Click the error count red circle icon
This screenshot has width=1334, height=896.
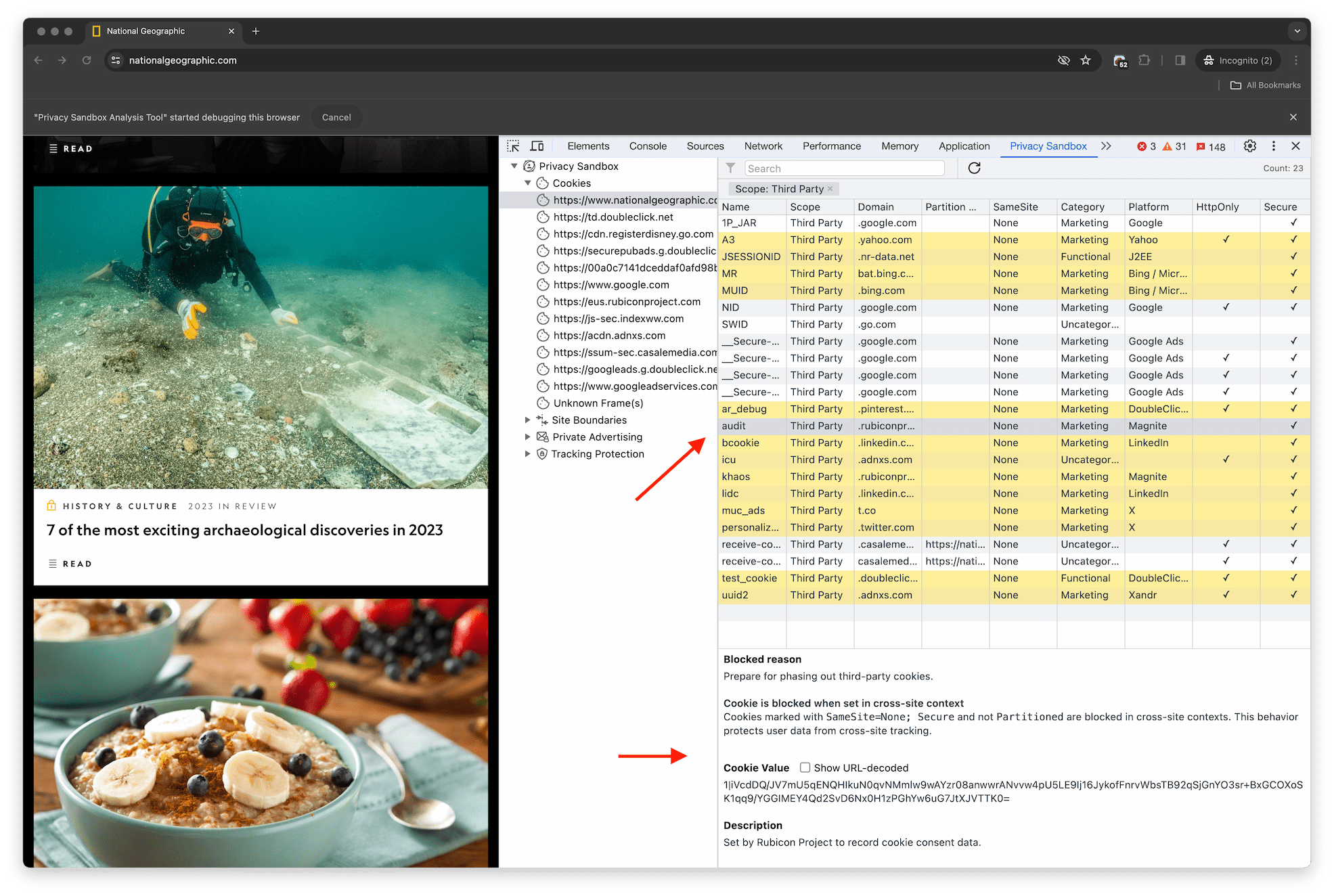pos(1142,146)
